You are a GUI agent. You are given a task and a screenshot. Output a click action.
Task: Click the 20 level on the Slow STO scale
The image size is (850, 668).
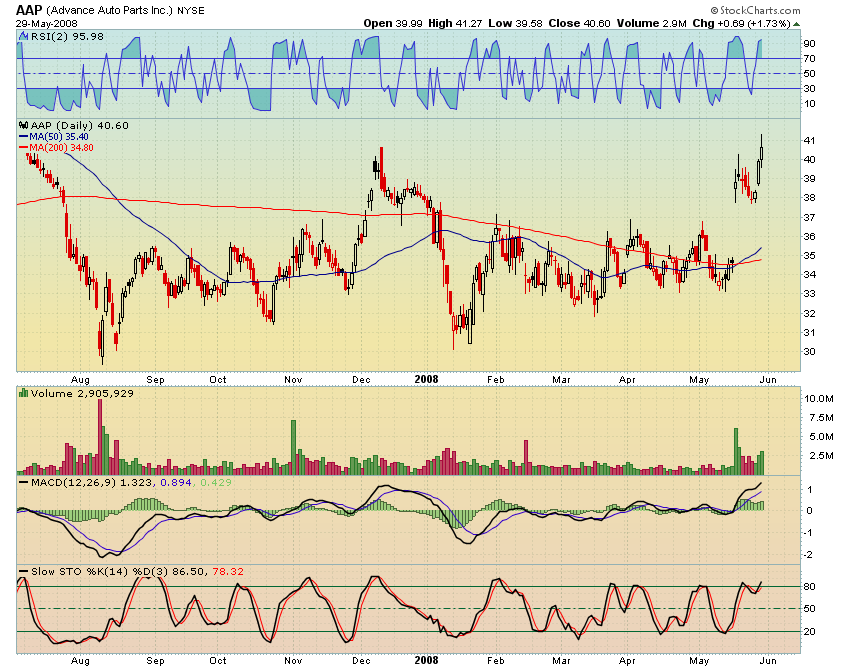(809, 632)
